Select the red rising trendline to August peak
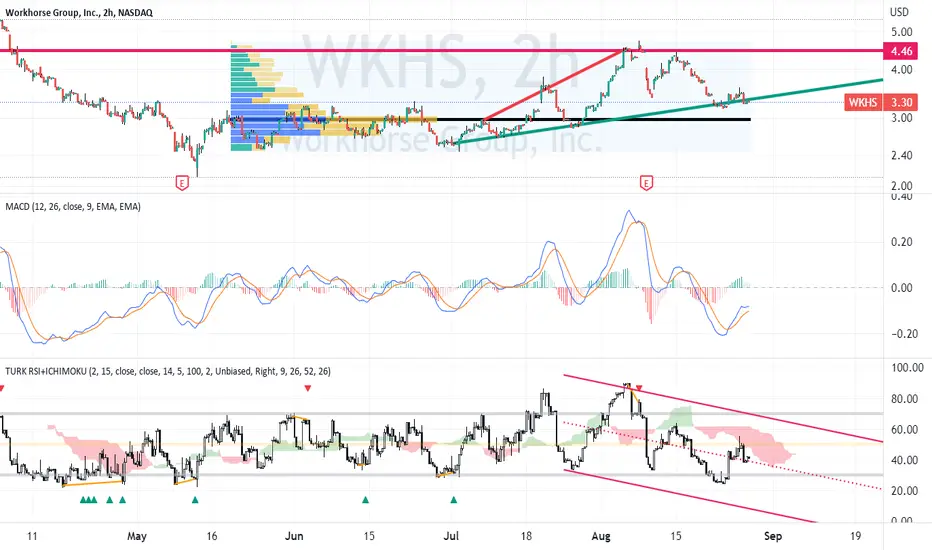The width and height of the screenshot is (932, 550). [555, 85]
